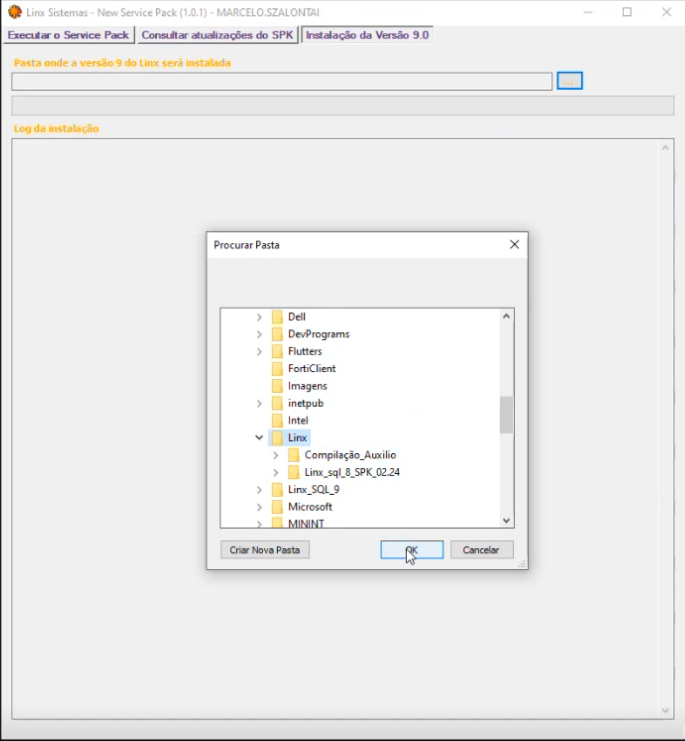The width and height of the screenshot is (685, 741).
Task: Choose the FortiClient folder name
Action: coord(312,369)
